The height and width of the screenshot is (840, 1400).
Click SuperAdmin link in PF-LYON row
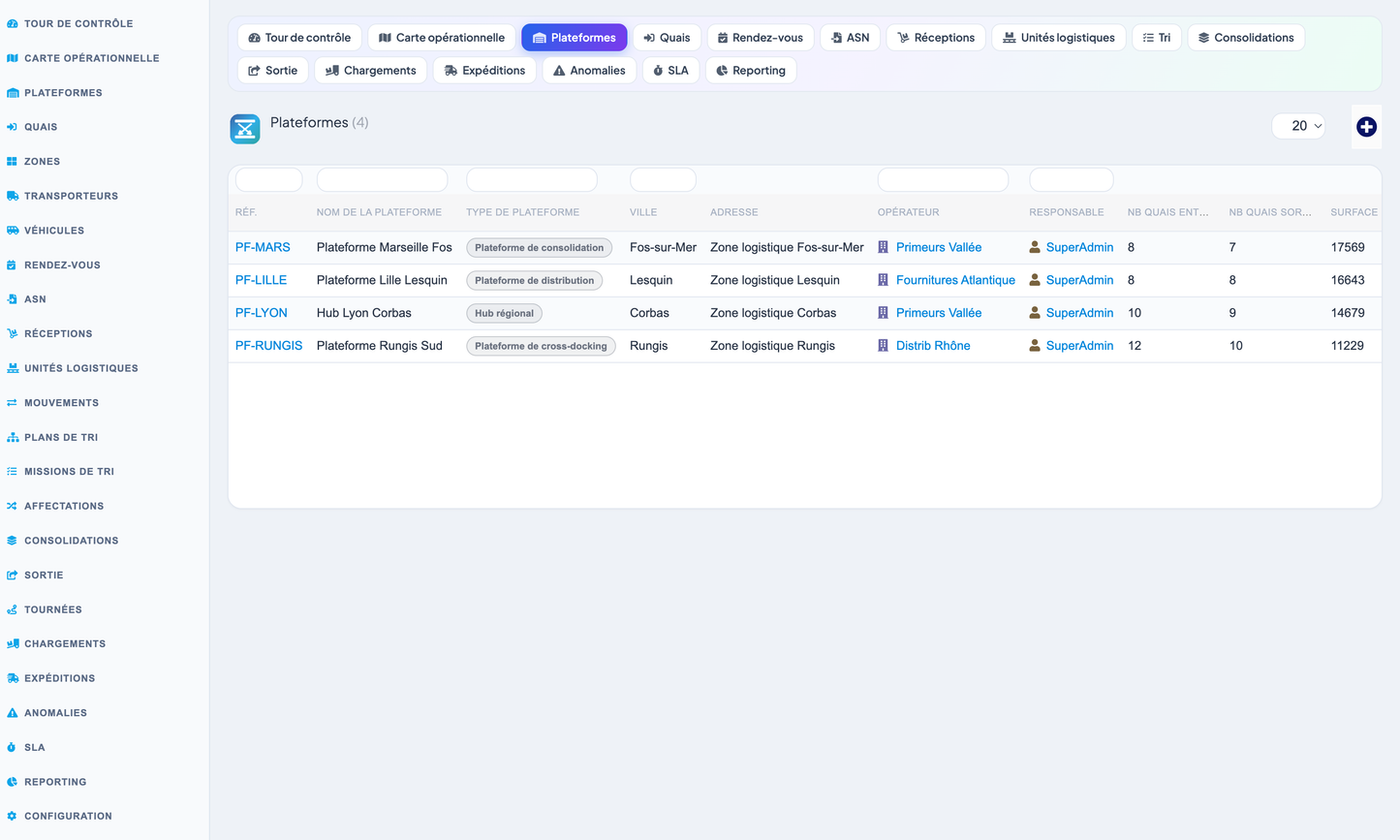1079,313
